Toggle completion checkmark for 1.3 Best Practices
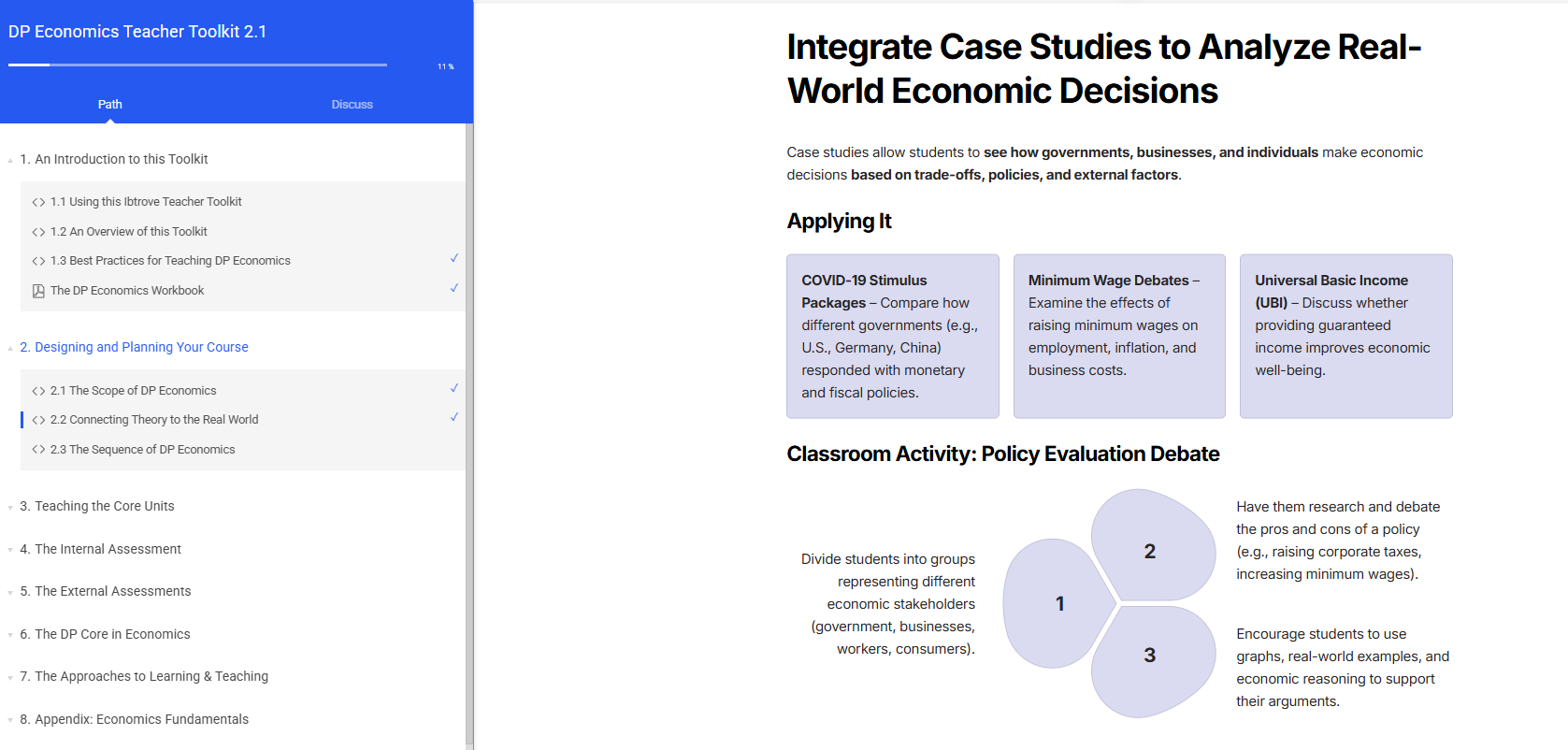The image size is (1568, 750). (454, 258)
